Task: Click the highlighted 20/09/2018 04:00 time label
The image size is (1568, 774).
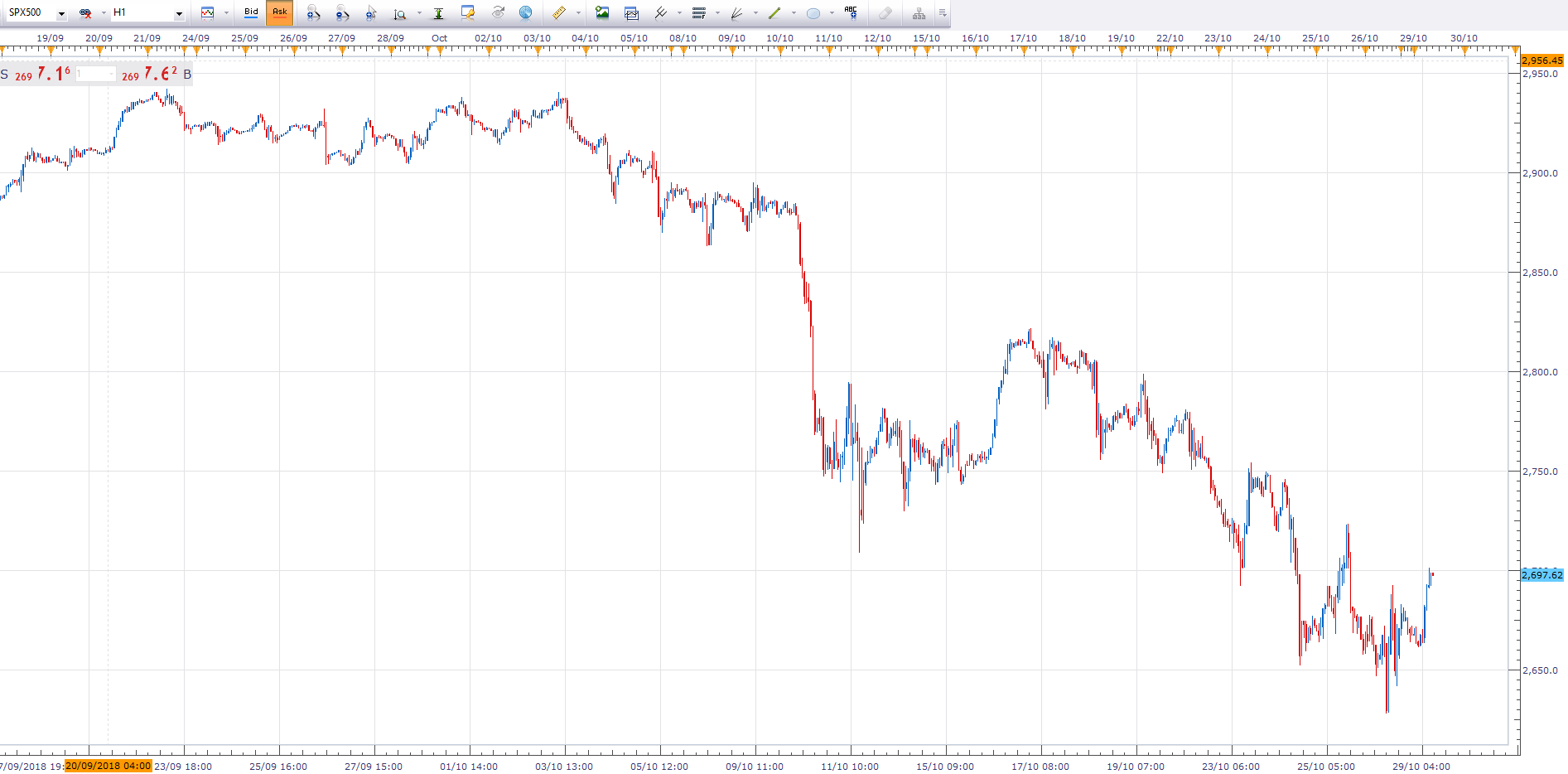Action: pyautogui.click(x=109, y=766)
